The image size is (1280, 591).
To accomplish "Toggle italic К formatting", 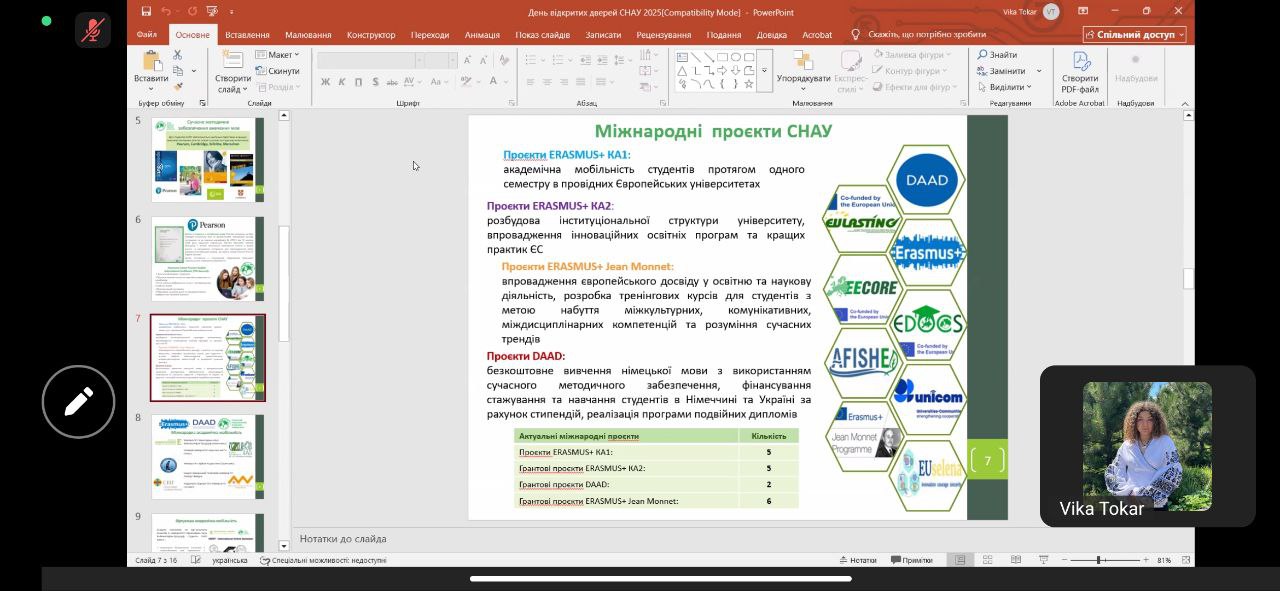I will click(x=341, y=82).
